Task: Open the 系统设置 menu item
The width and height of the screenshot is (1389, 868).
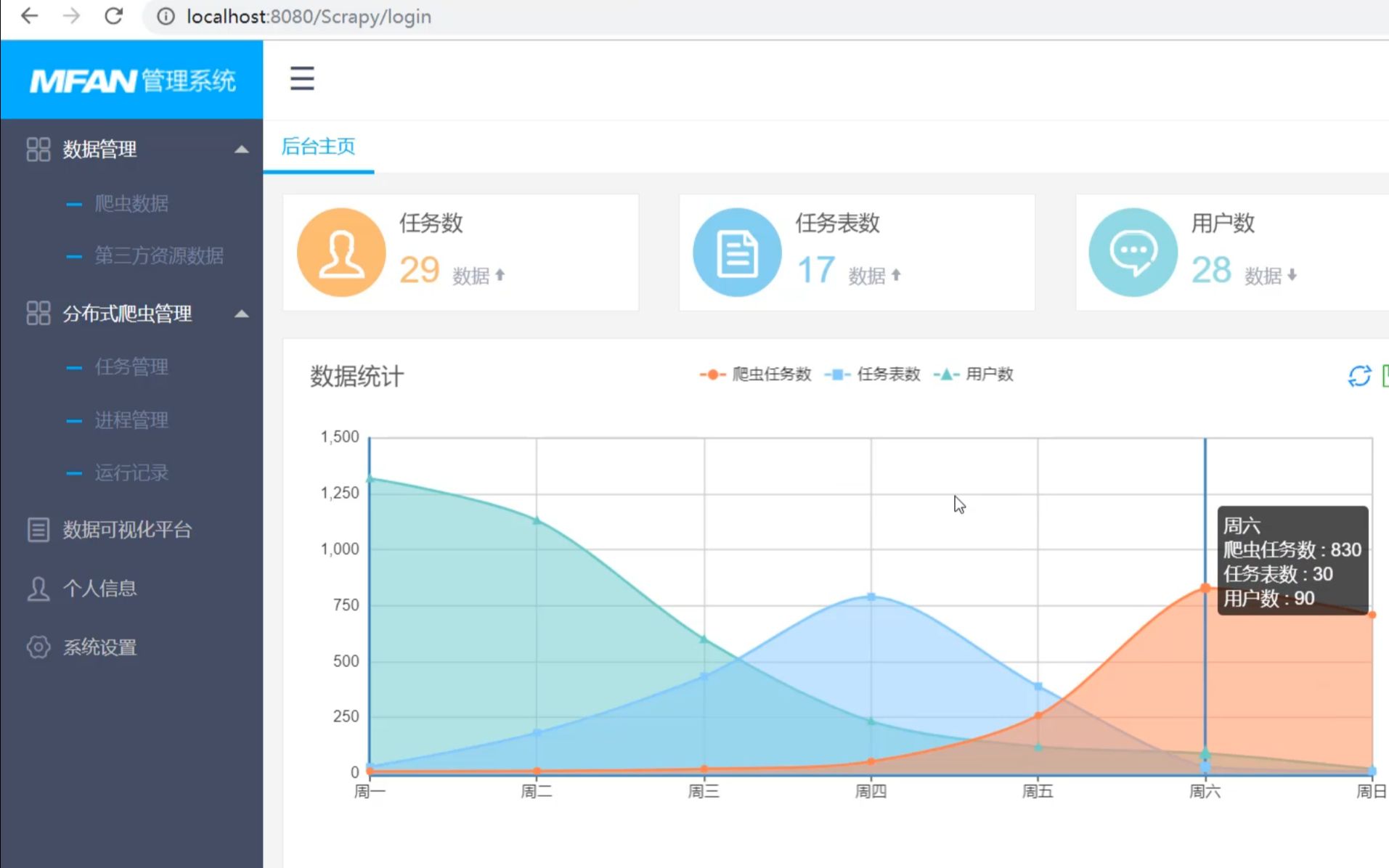Action: (99, 647)
